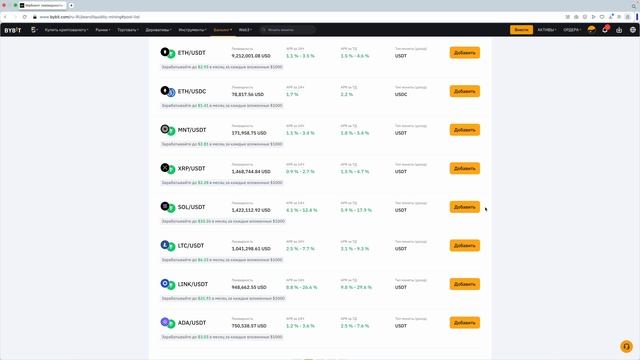The height and width of the screenshot is (360, 640).
Task: Click Добавить for MNT/USDT
Action: point(465,130)
